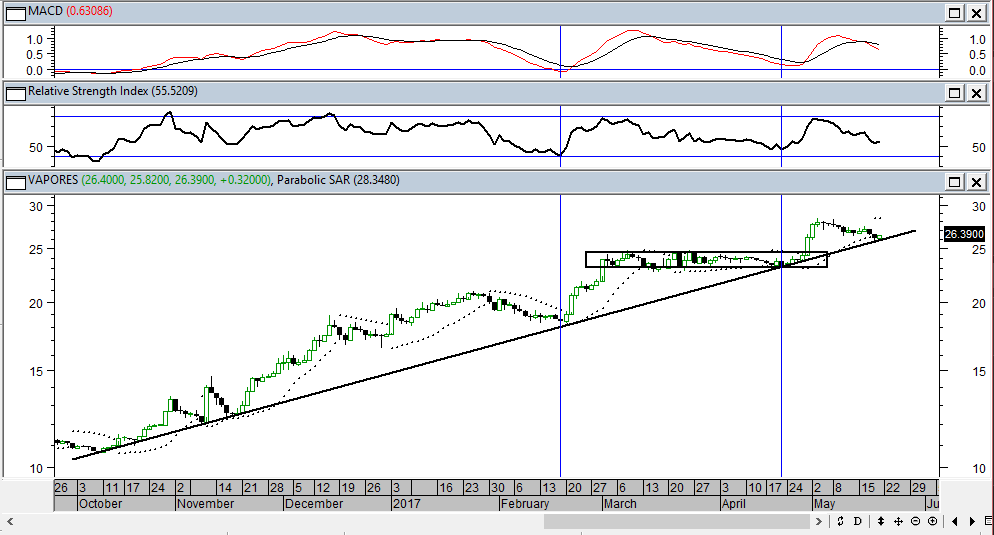Maximize the VAPORES price panel
The width and height of the screenshot is (994, 535).
955,181
